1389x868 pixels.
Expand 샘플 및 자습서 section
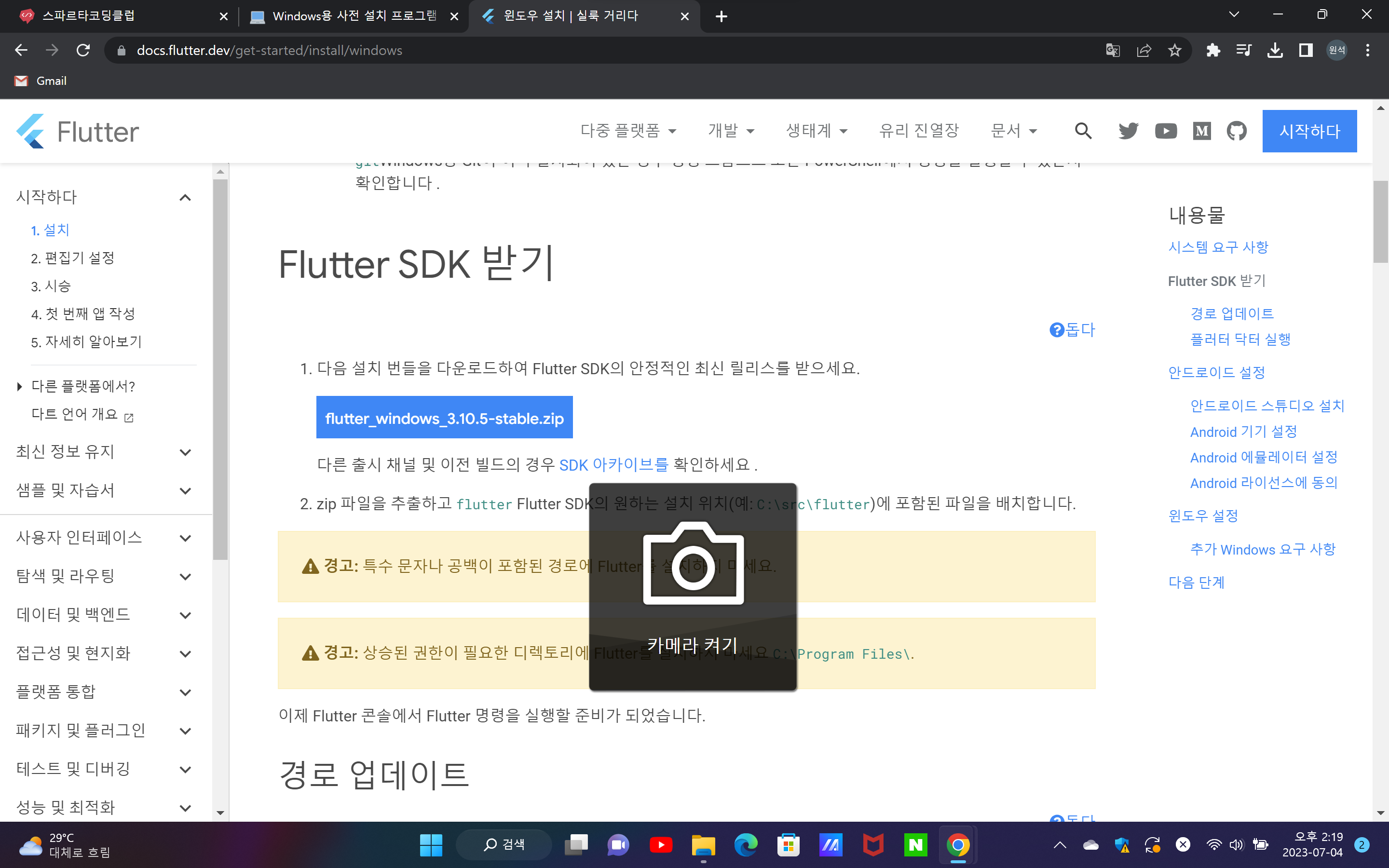click(x=104, y=490)
